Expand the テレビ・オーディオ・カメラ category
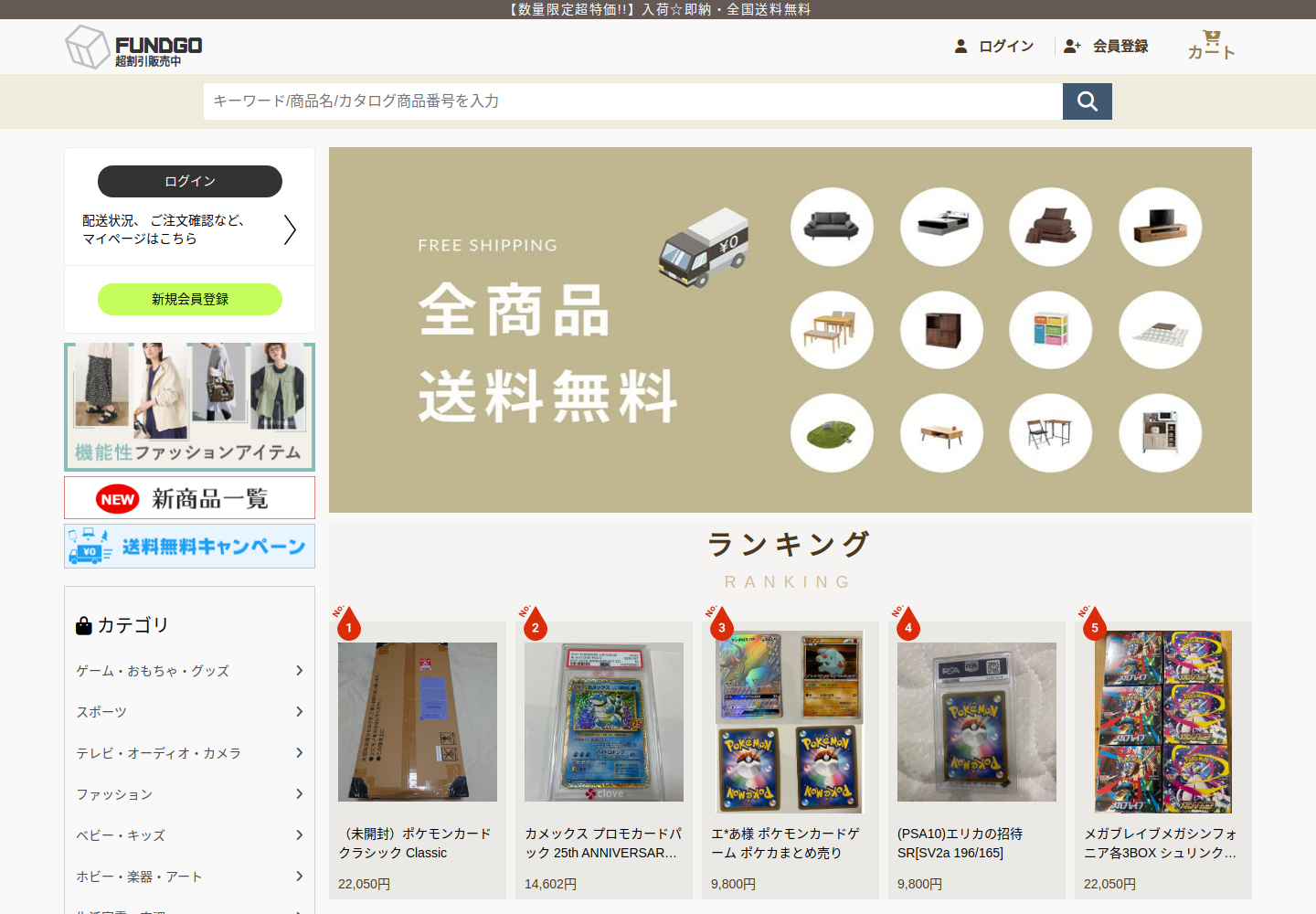This screenshot has width=1316, height=914. pos(189,753)
